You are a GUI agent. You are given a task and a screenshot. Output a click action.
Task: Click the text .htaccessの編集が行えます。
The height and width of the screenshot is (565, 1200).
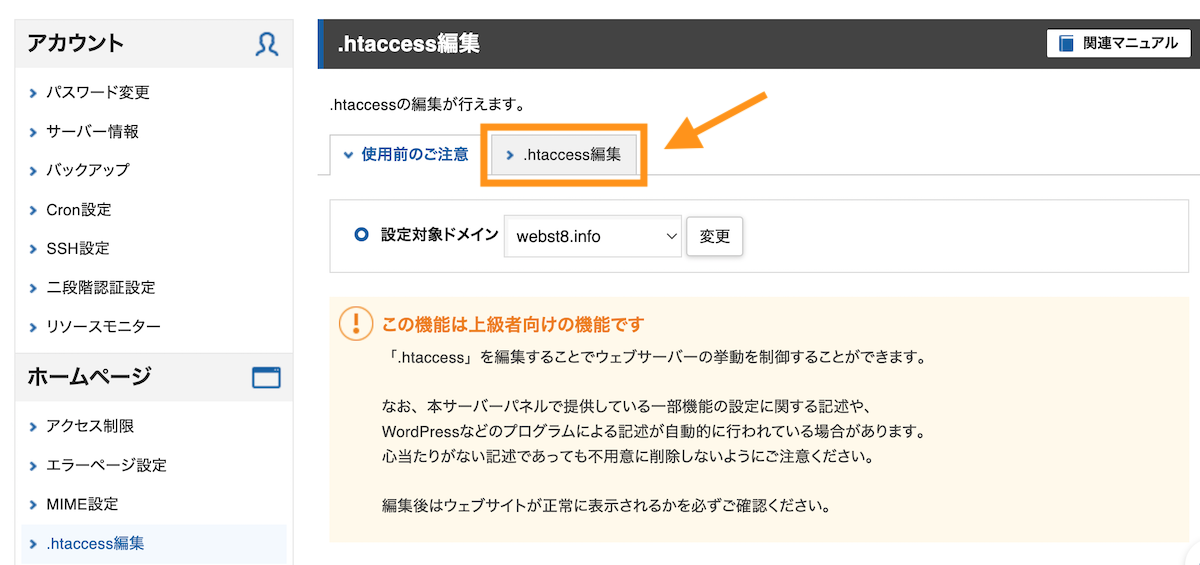(x=428, y=104)
